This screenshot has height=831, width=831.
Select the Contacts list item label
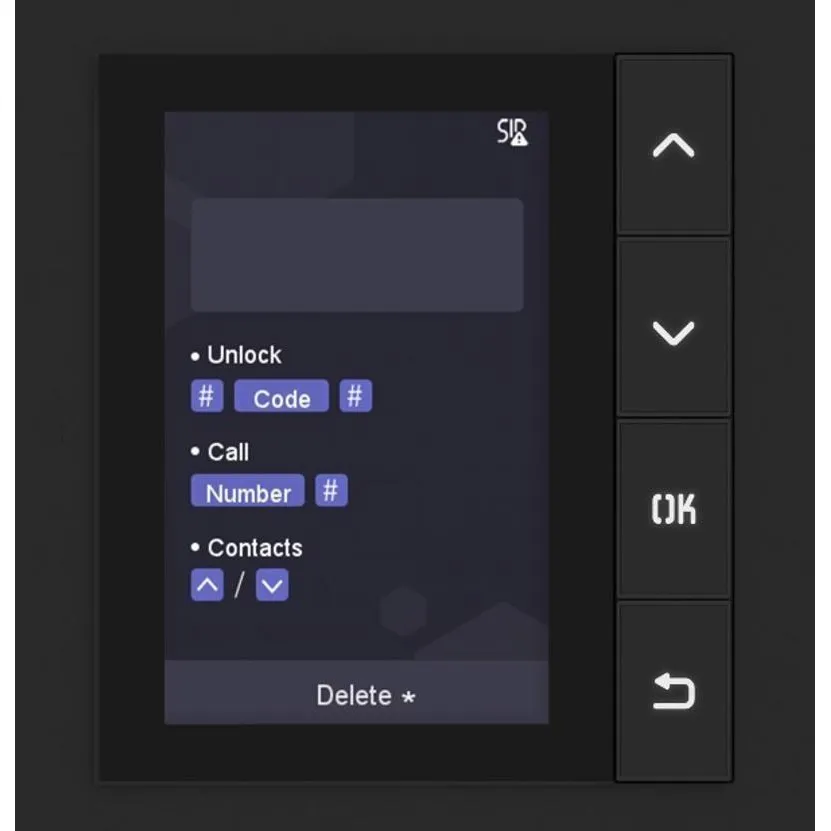pyautogui.click(x=255, y=547)
